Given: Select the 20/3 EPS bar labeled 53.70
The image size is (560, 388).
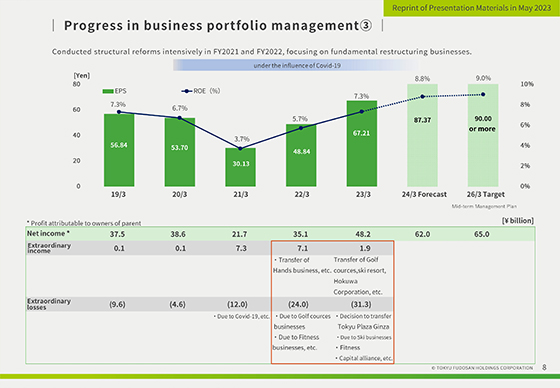Looking at the screenshot, I should tap(180, 152).
